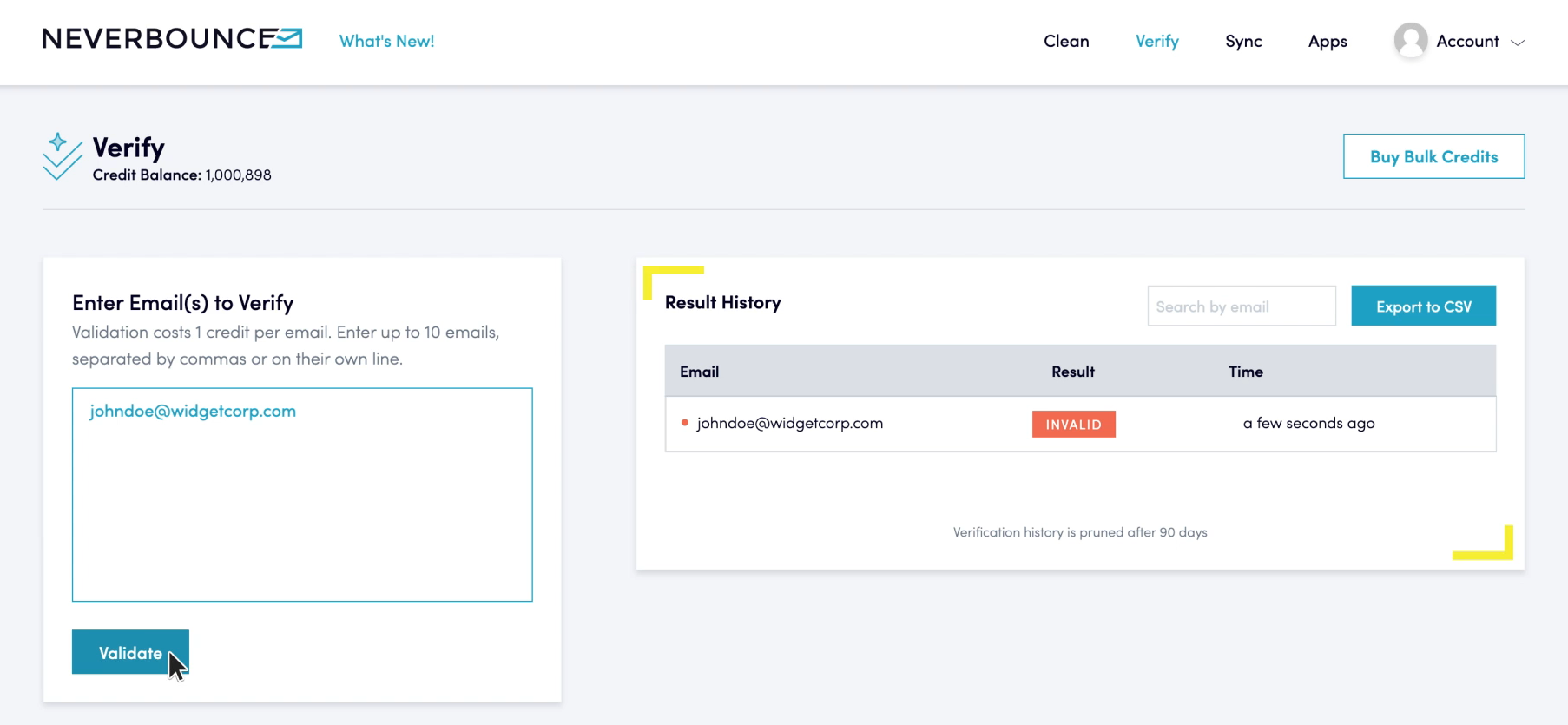
Task: Click the Result column header
Action: point(1073,372)
